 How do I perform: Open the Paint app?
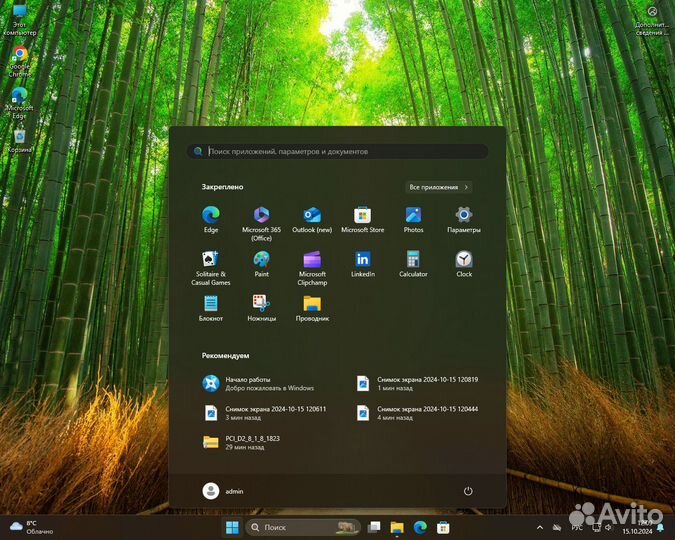(261, 264)
